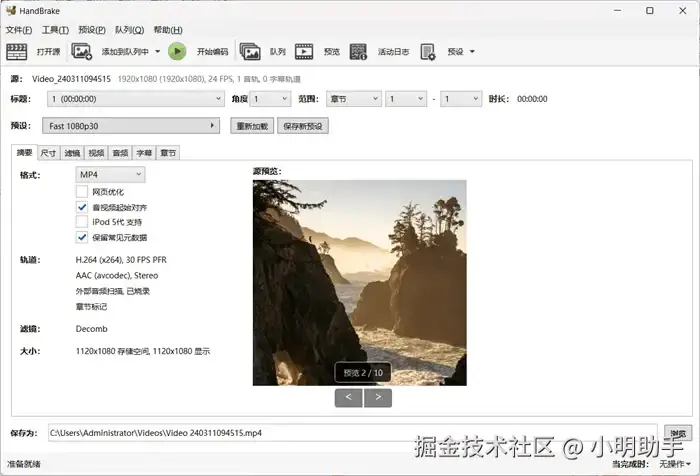Enable the 网页优化 web optimized checkbox
Viewport: 700px width, 476px height.
[82, 192]
